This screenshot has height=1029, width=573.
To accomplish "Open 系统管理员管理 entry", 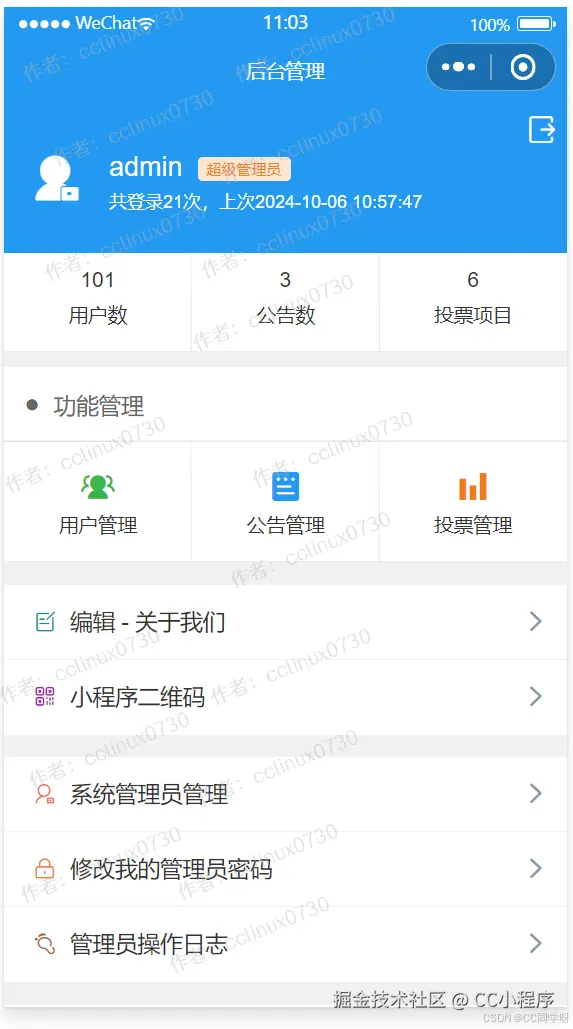I will coord(286,794).
